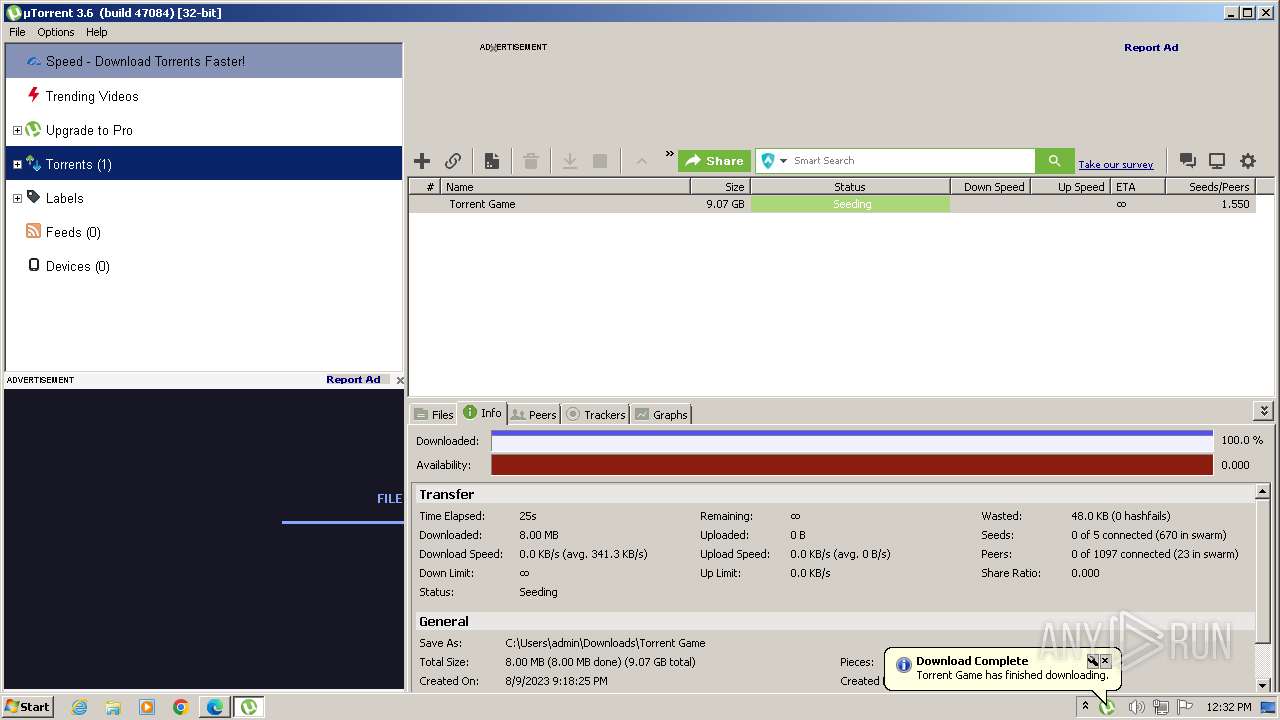Viewport: 1280px width, 720px height.
Task: Click the chat bubbles icon in toolbar
Action: (1187, 161)
